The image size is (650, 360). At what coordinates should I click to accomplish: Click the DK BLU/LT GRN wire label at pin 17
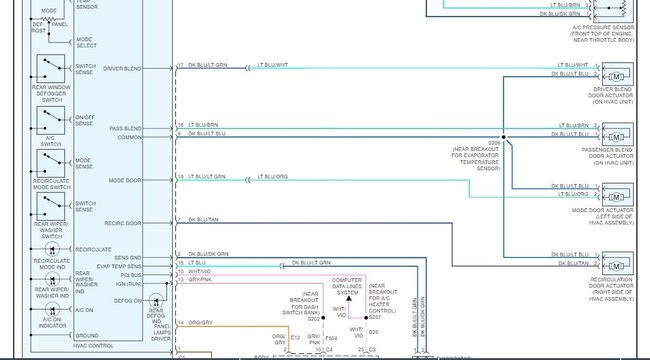click(x=208, y=65)
